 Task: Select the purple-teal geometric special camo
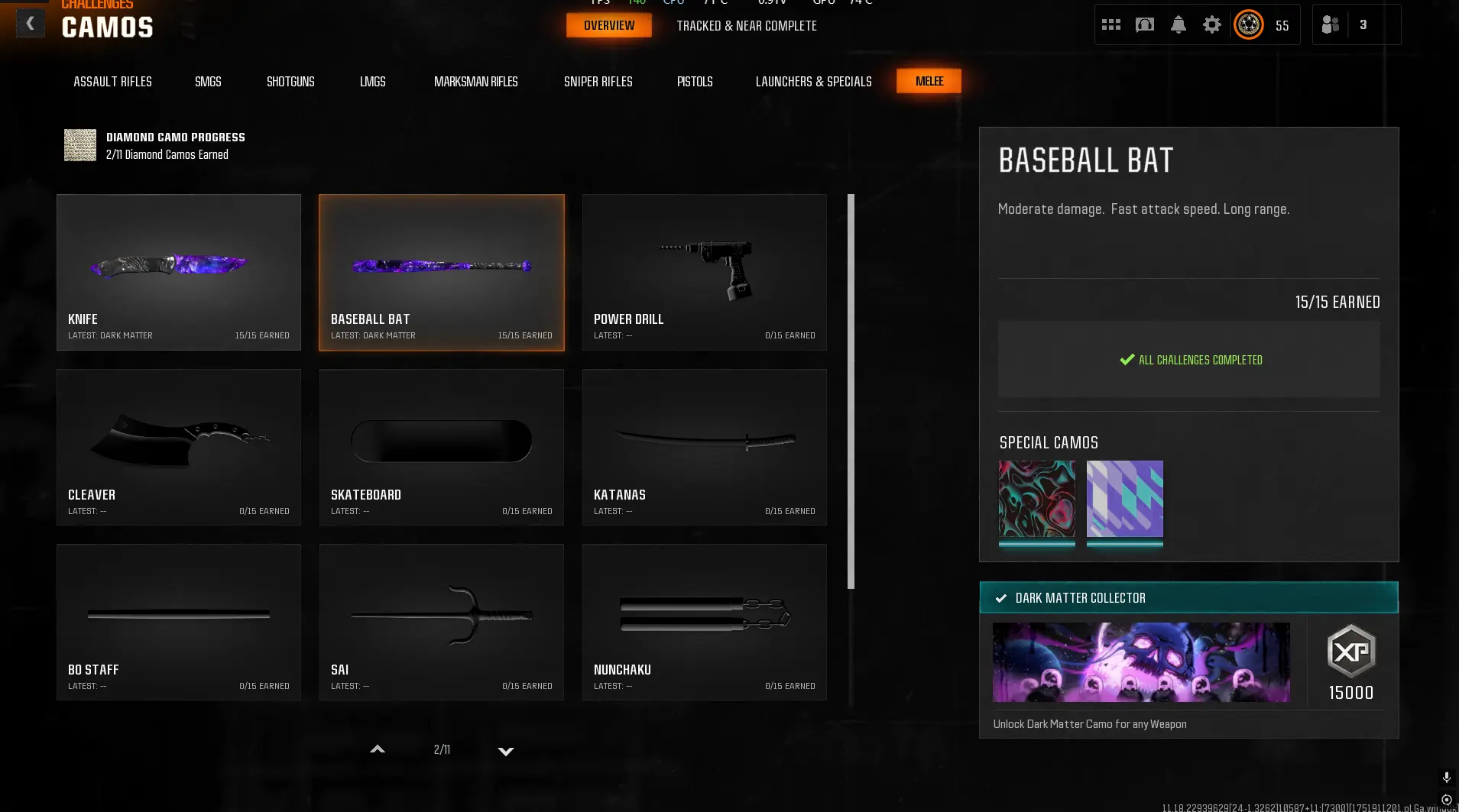tap(1125, 500)
